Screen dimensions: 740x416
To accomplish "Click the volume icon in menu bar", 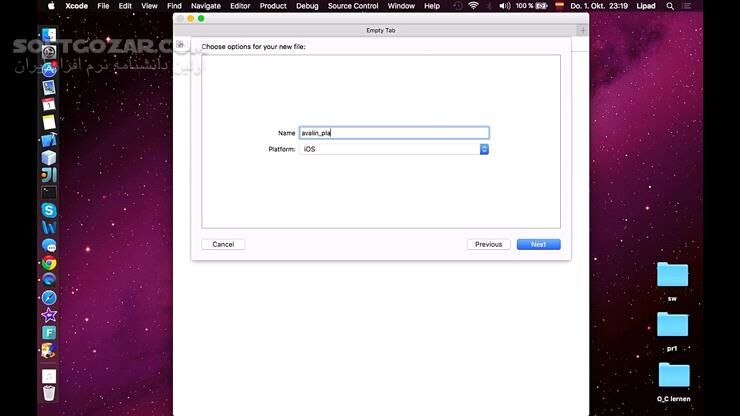I will coord(504,6).
